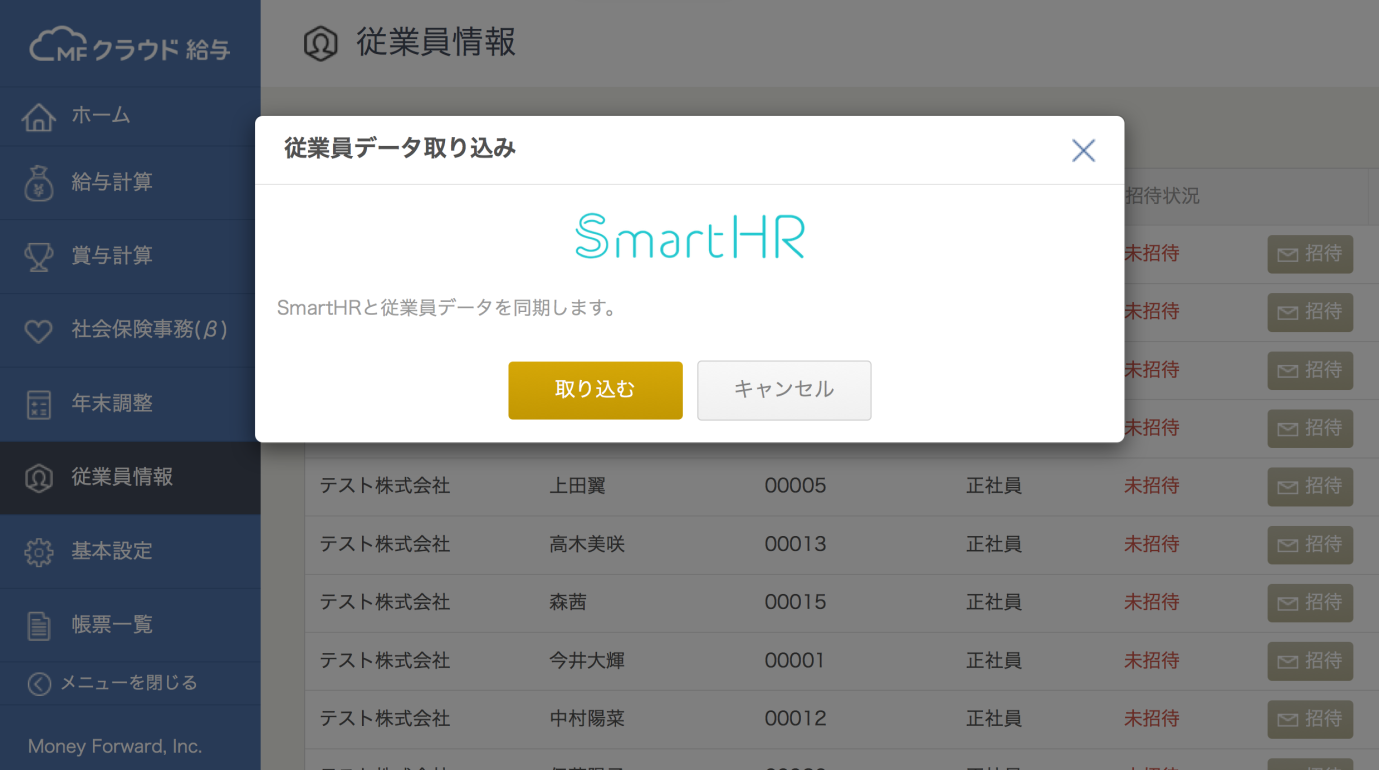Screen dimensions: 1379x770
Task: Open 基本設定 menu item
Action: [130, 551]
